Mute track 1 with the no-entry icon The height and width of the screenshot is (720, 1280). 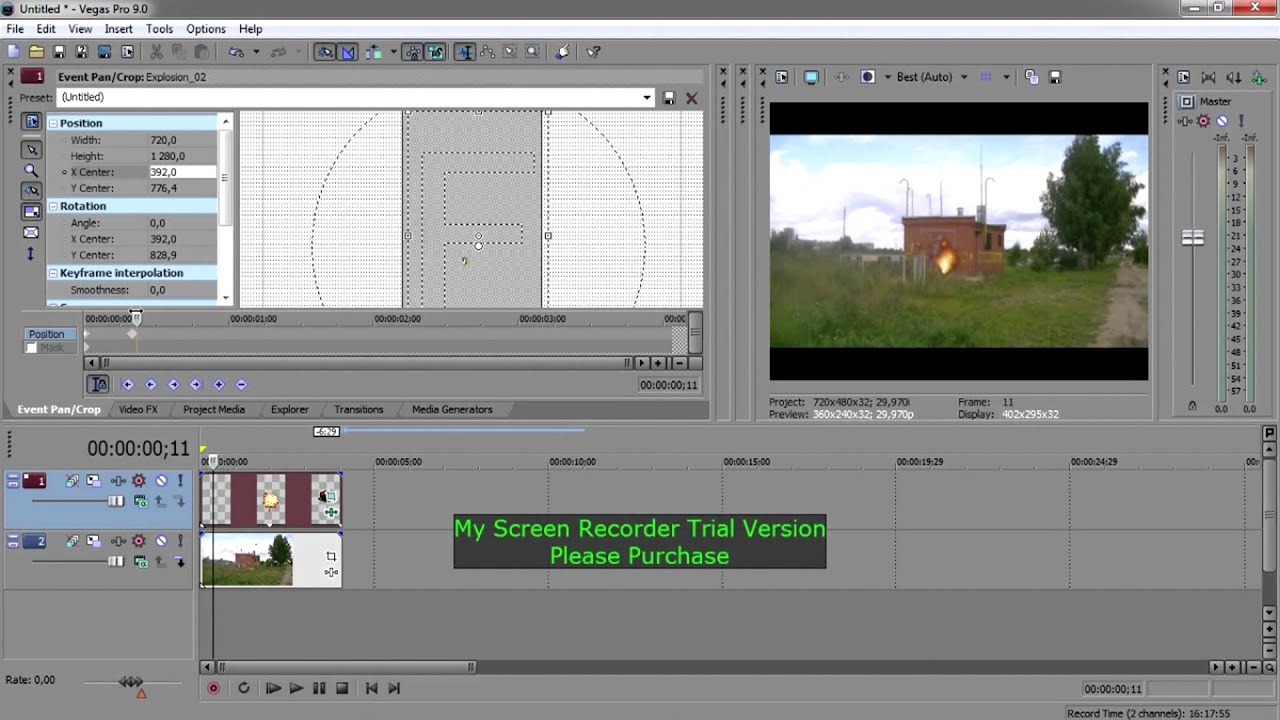coord(161,481)
